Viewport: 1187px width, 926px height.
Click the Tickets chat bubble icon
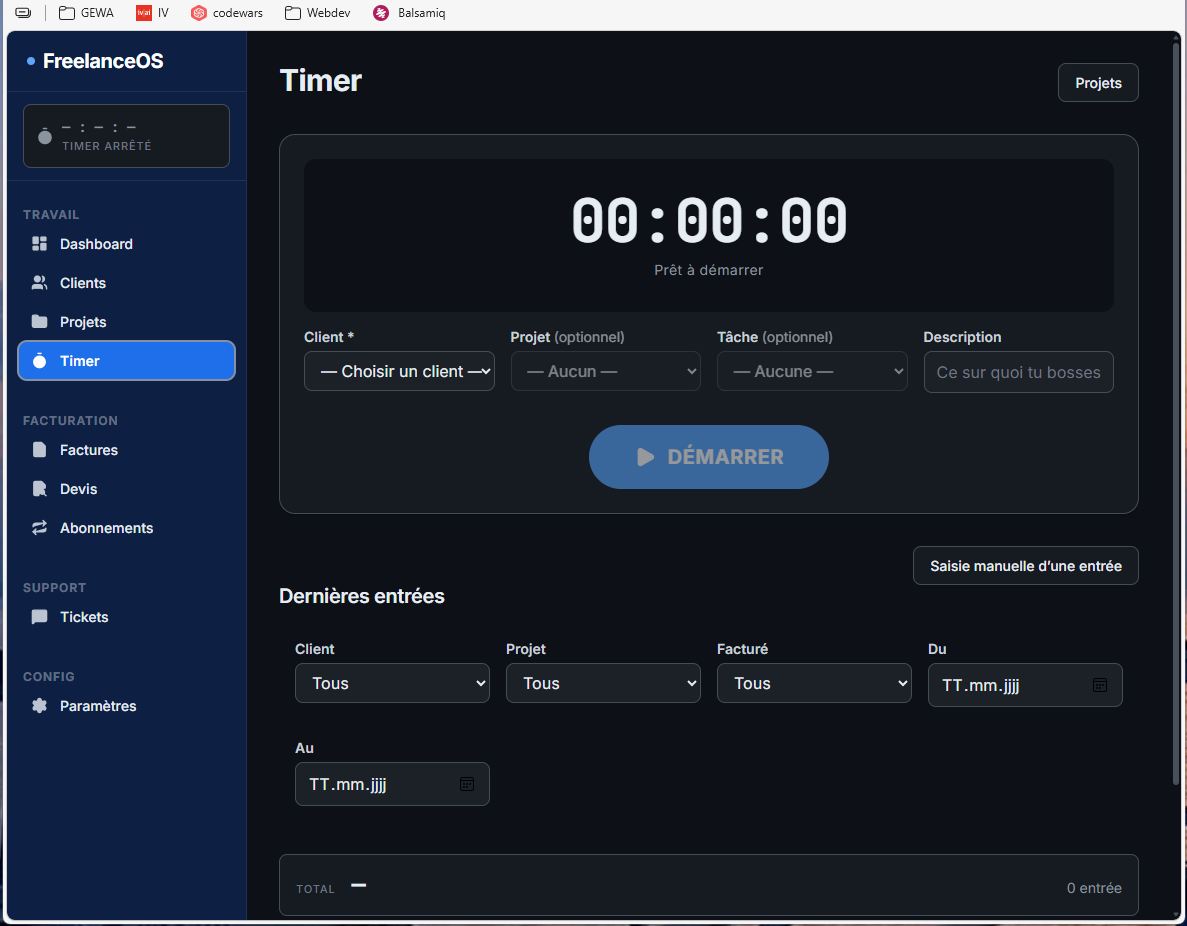[x=40, y=617]
